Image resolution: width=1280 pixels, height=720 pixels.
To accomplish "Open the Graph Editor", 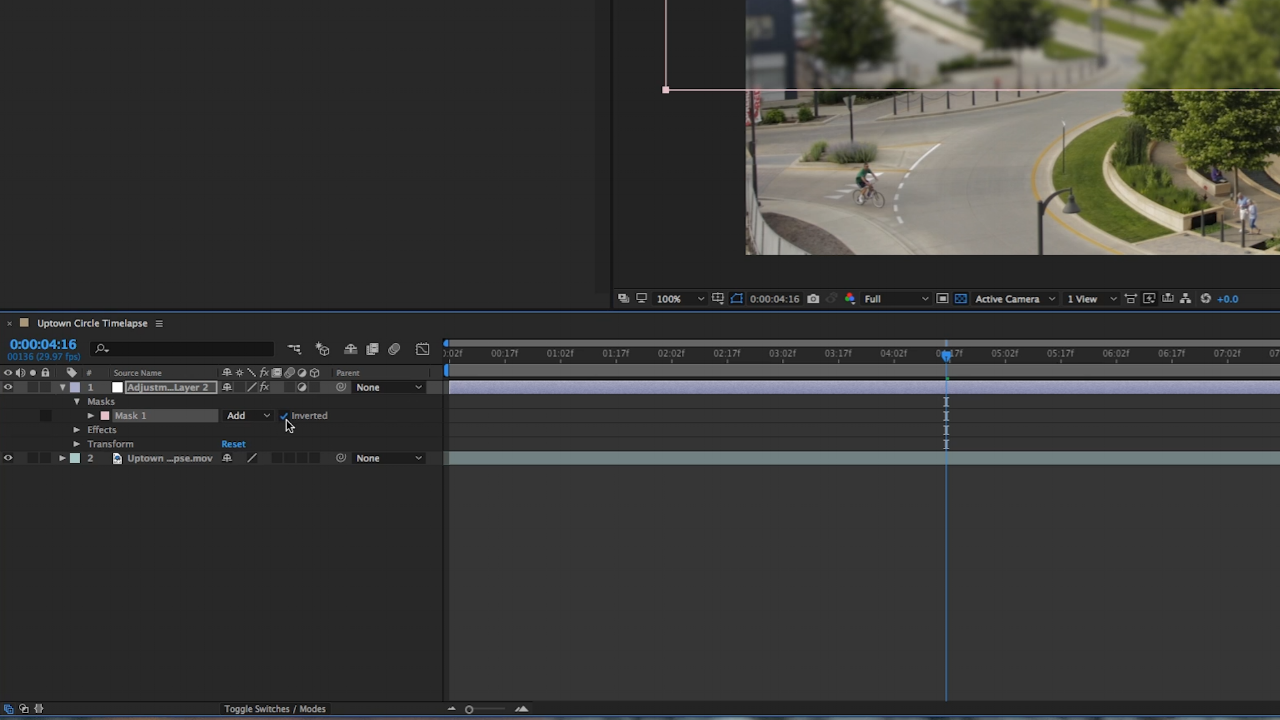I will click(x=423, y=349).
